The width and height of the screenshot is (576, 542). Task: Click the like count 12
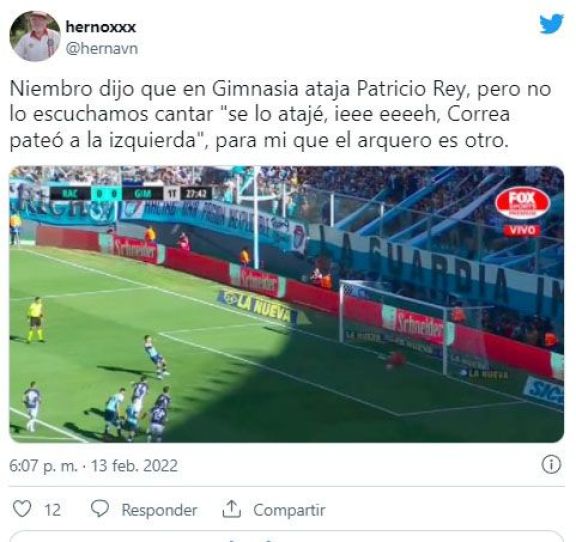pyautogui.click(x=52, y=510)
